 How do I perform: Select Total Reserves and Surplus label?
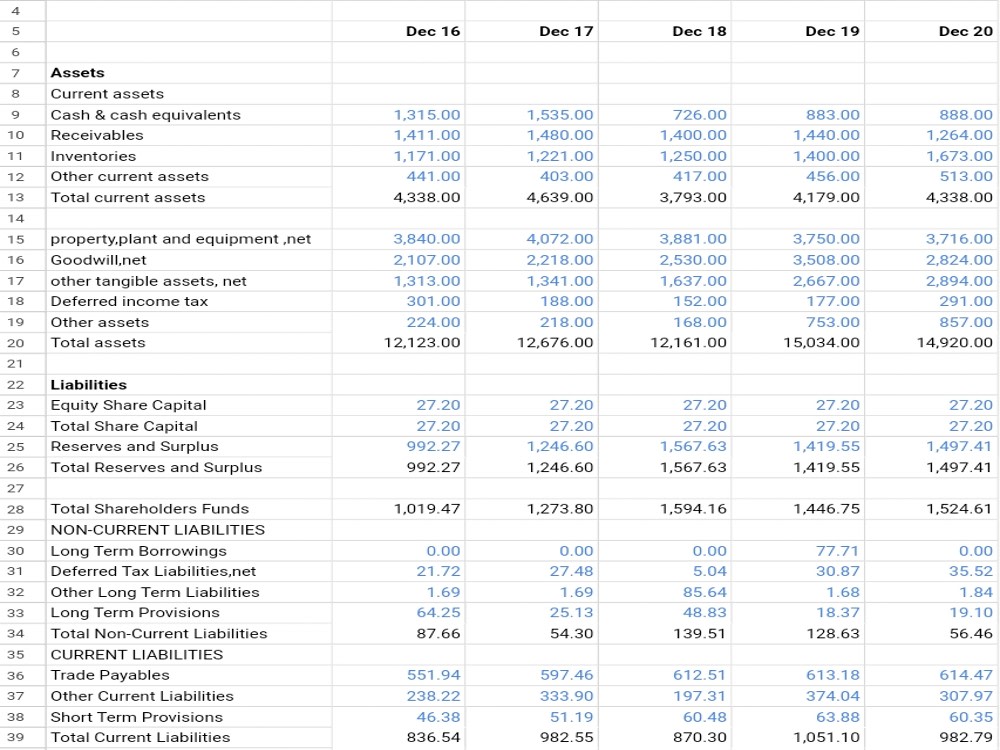click(156, 467)
